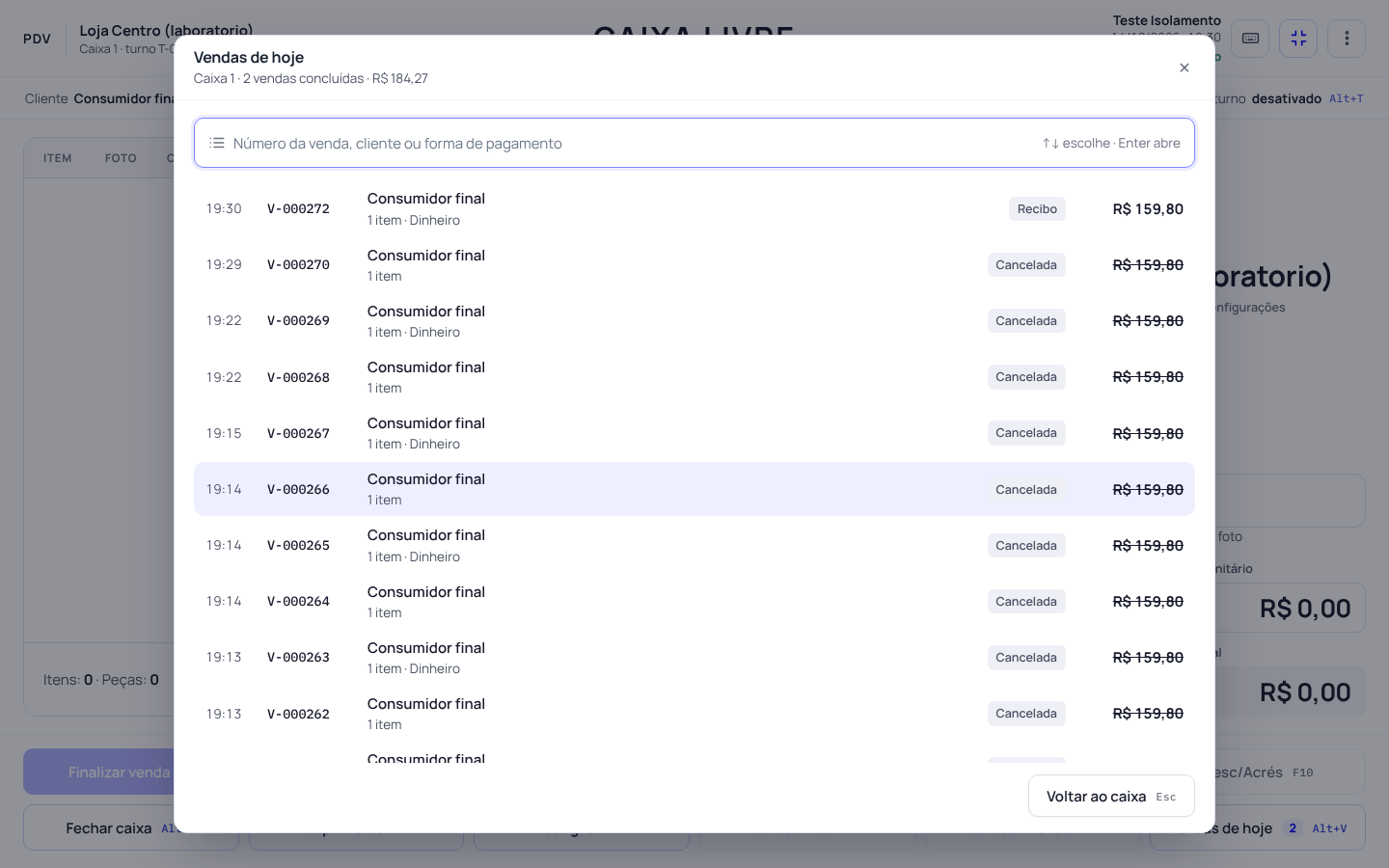
Task: Click the struck-through amount of V-000265
Action: [1148, 546]
